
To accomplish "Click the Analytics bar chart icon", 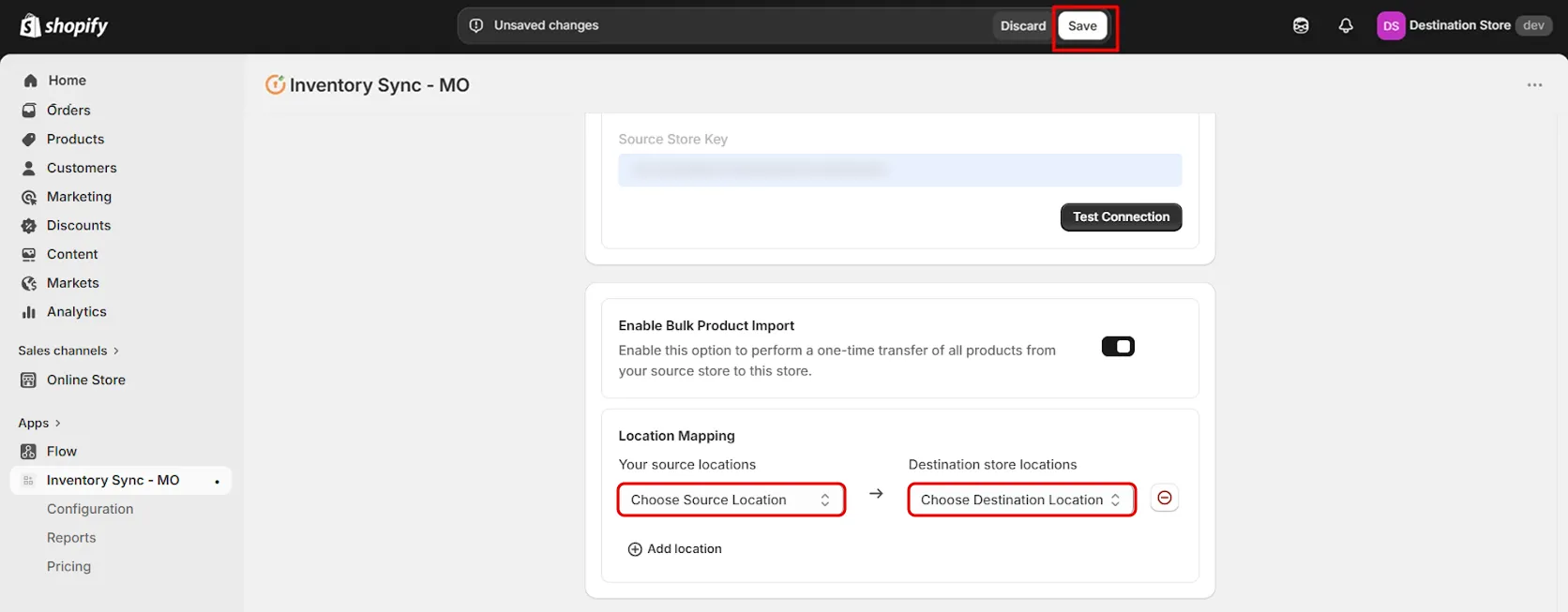I will click(x=29, y=312).
